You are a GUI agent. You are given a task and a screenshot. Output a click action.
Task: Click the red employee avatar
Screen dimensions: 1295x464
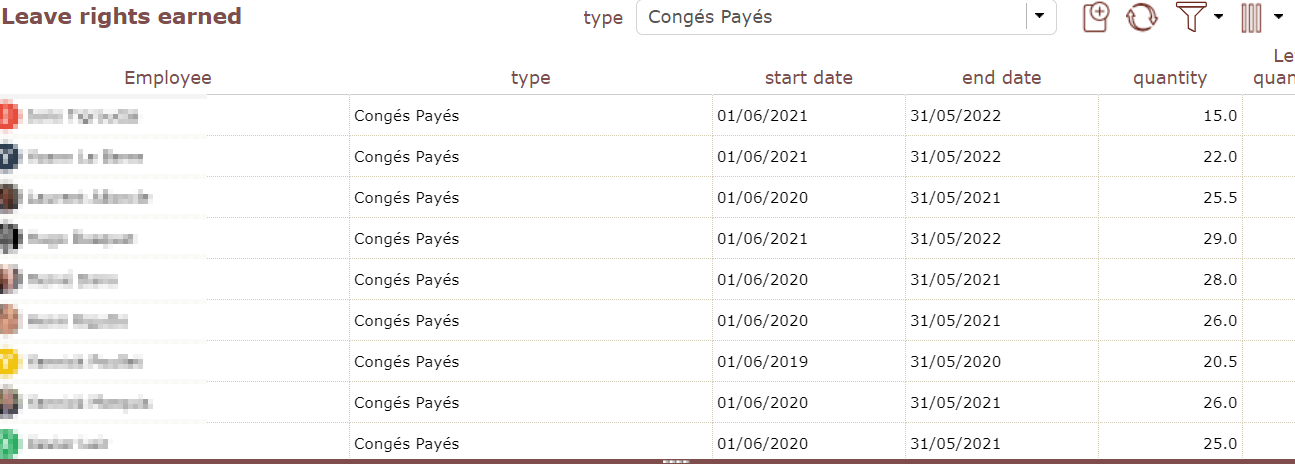8,116
